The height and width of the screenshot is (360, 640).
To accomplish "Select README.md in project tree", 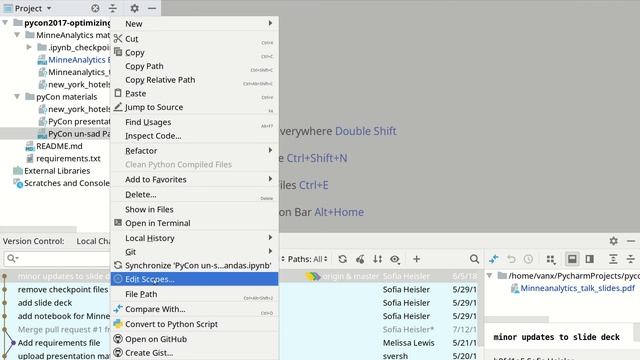I will pos(59,146).
